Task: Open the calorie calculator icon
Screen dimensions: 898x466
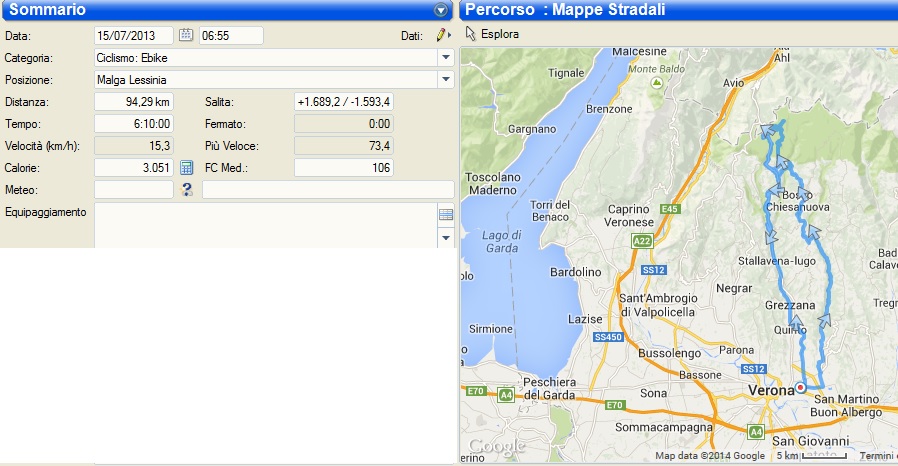Action: click(x=186, y=168)
